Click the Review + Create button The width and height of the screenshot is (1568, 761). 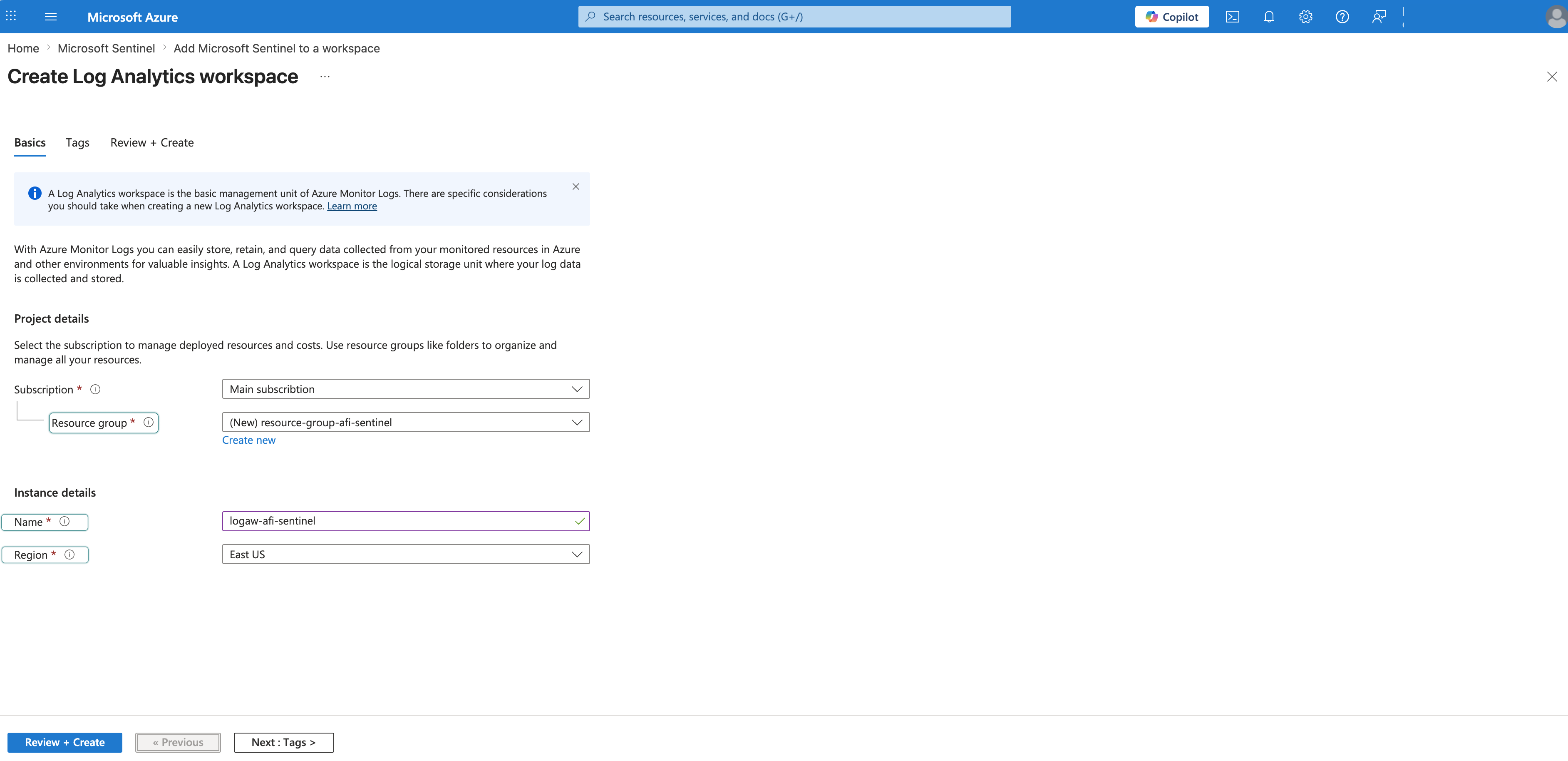tap(65, 742)
